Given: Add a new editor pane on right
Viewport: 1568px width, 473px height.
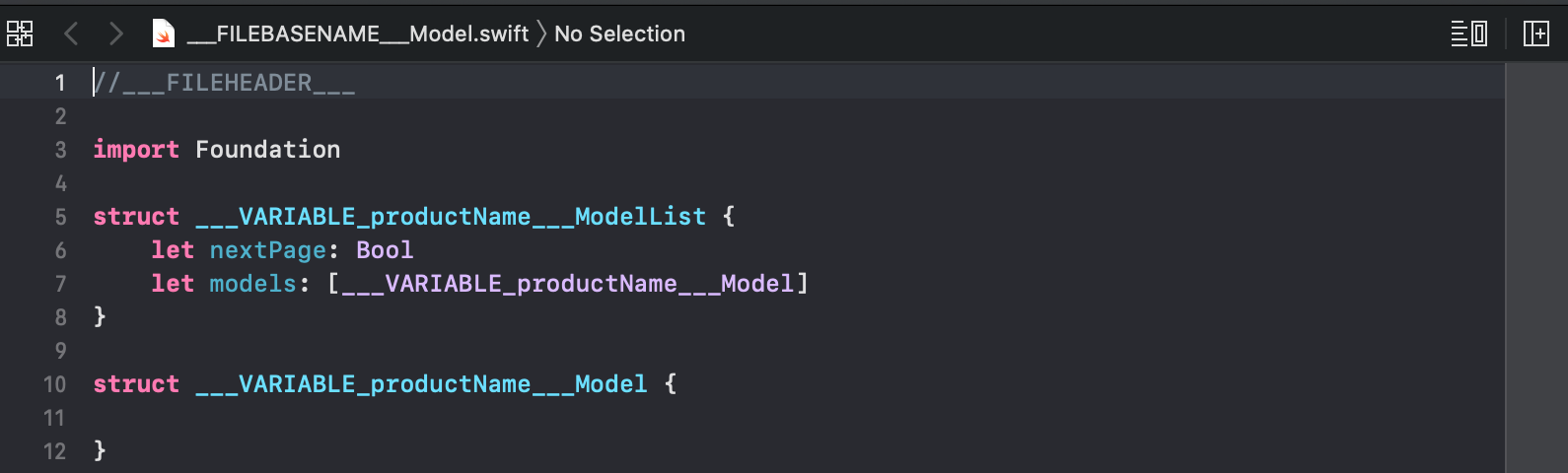Looking at the screenshot, I should coord(1535,34).
